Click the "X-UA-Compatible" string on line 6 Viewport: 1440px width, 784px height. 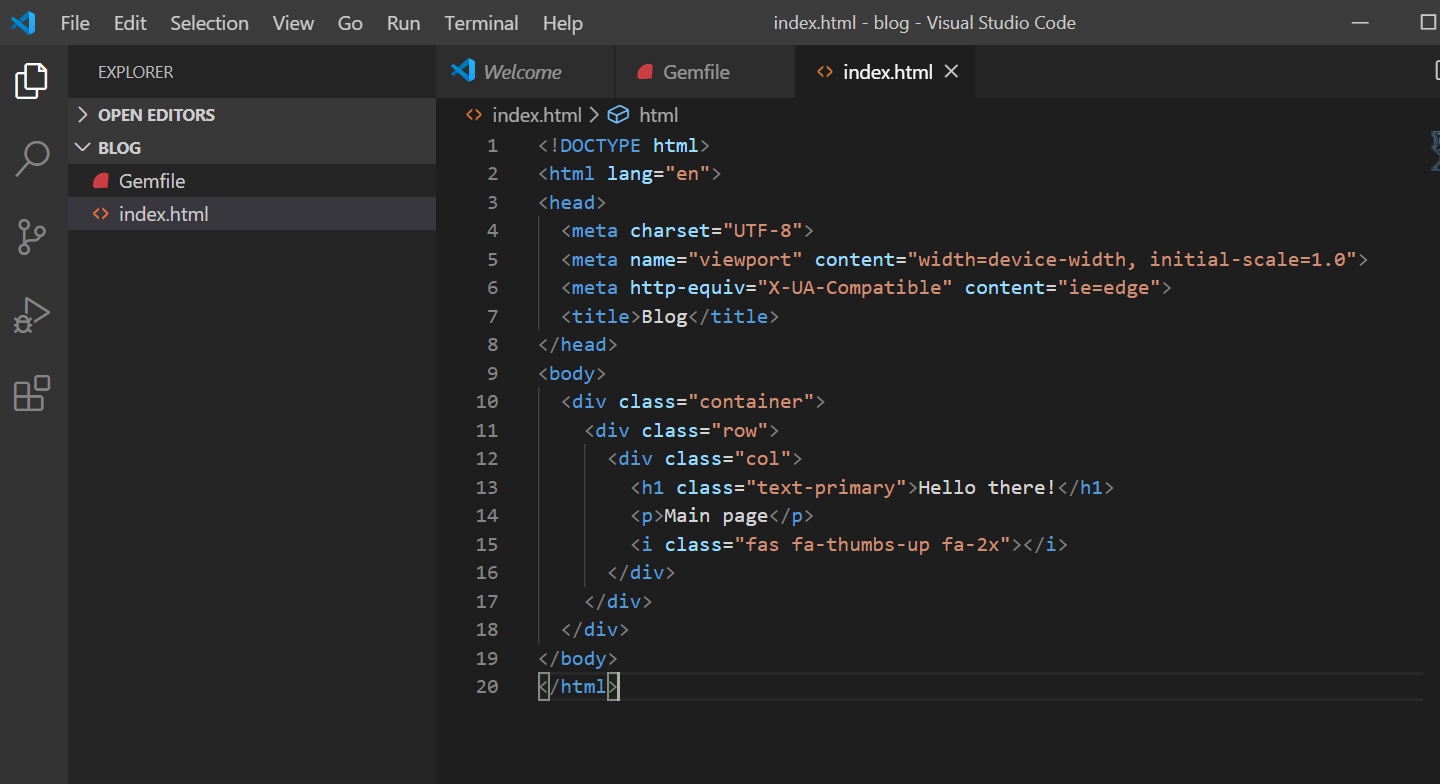point(854,288)
